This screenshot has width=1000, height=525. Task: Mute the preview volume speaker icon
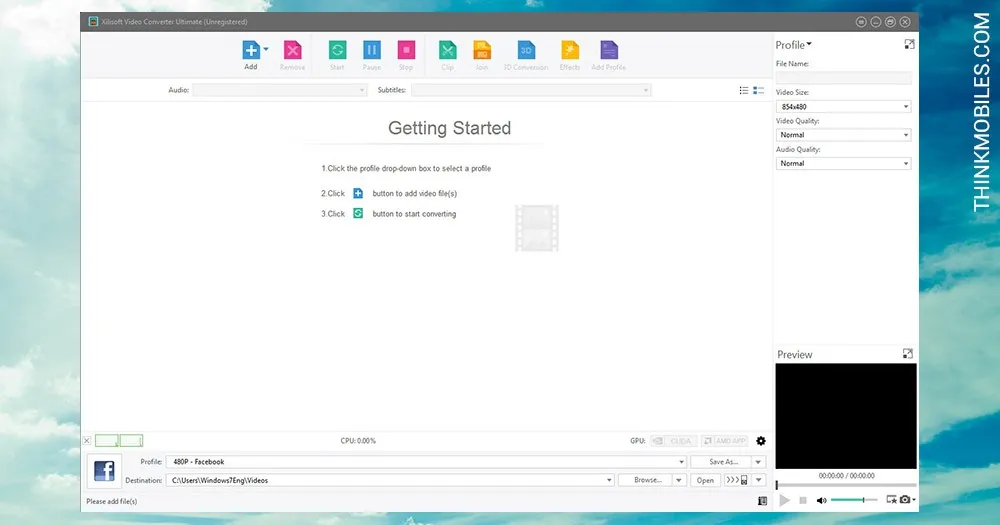click(821, 501)
